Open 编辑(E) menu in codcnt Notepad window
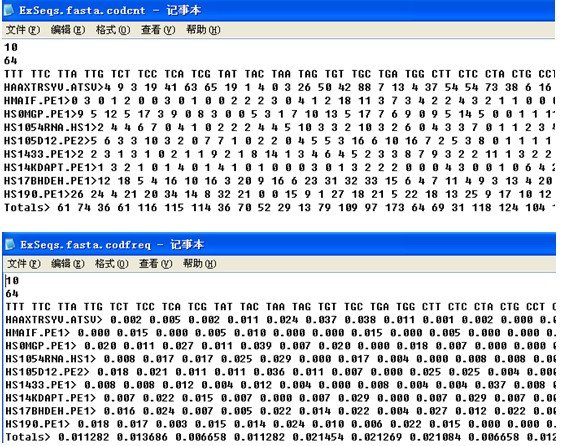Screen dimensions: 561x446 point(68,30)
